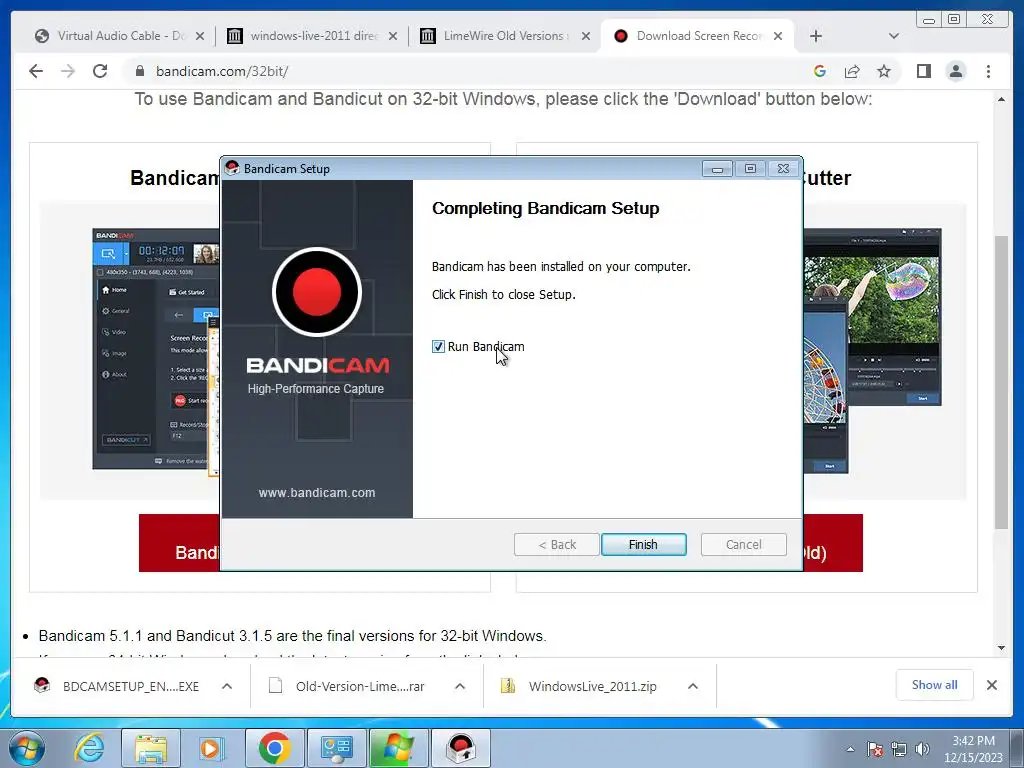The image size is (1024, 768).
Task: Click Cancel in the Bandicam Setup dialog
Action: pyautogui.click(x=743, y=545)
